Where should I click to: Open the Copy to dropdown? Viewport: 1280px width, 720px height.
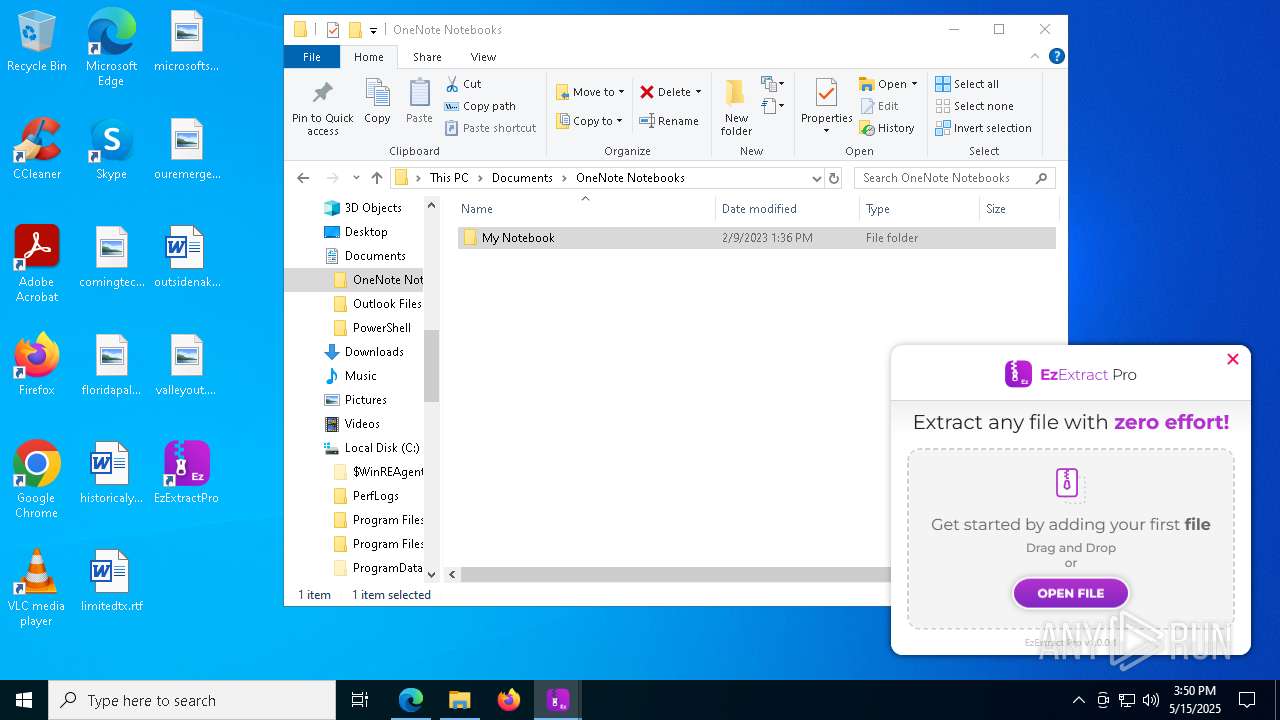click(589, 121)
